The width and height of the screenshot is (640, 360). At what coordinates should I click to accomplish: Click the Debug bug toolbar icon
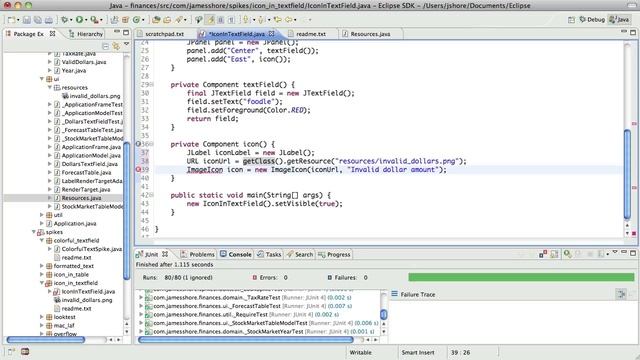(x=64, y=20)
